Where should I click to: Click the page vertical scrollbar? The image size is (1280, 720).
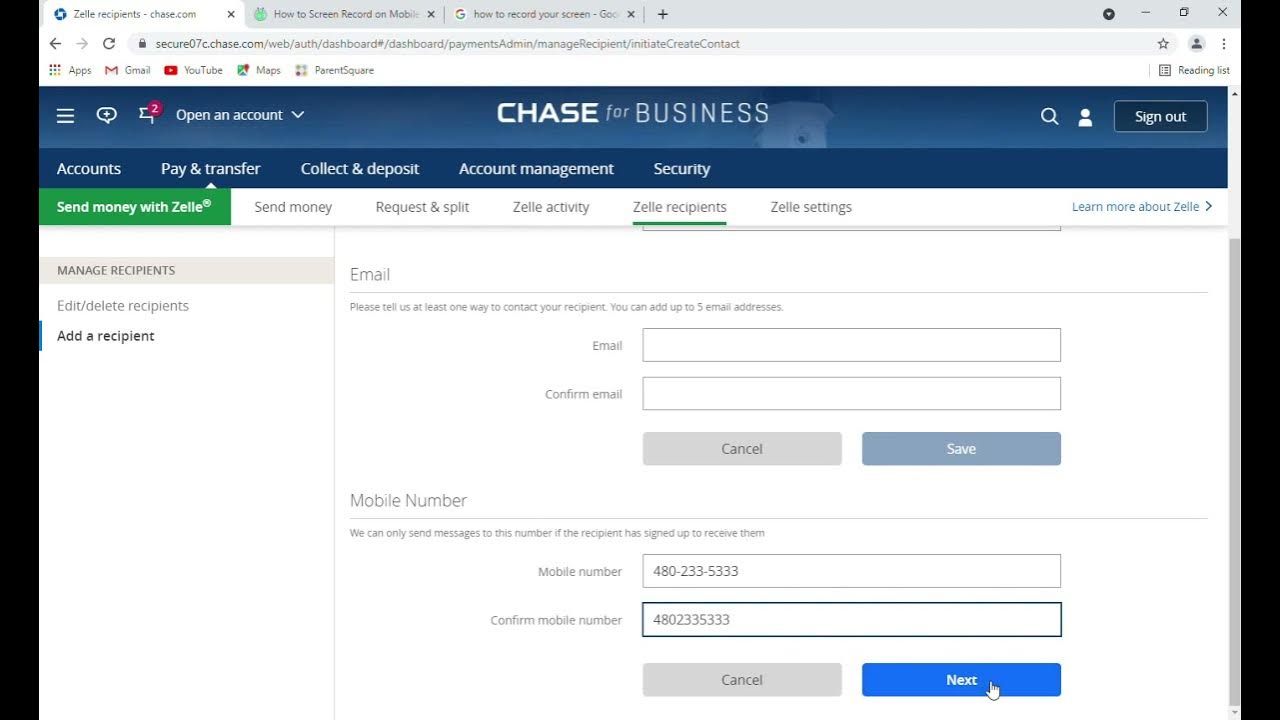(x=1234, y=470)
